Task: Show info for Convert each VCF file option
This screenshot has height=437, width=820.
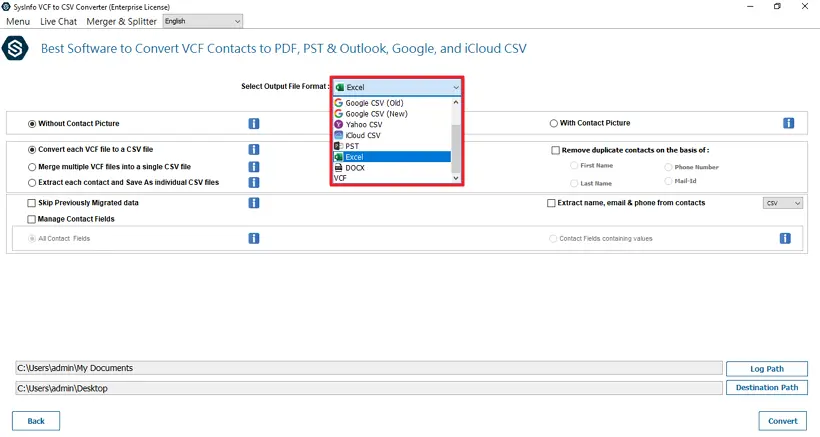Action: coord(254,150)
